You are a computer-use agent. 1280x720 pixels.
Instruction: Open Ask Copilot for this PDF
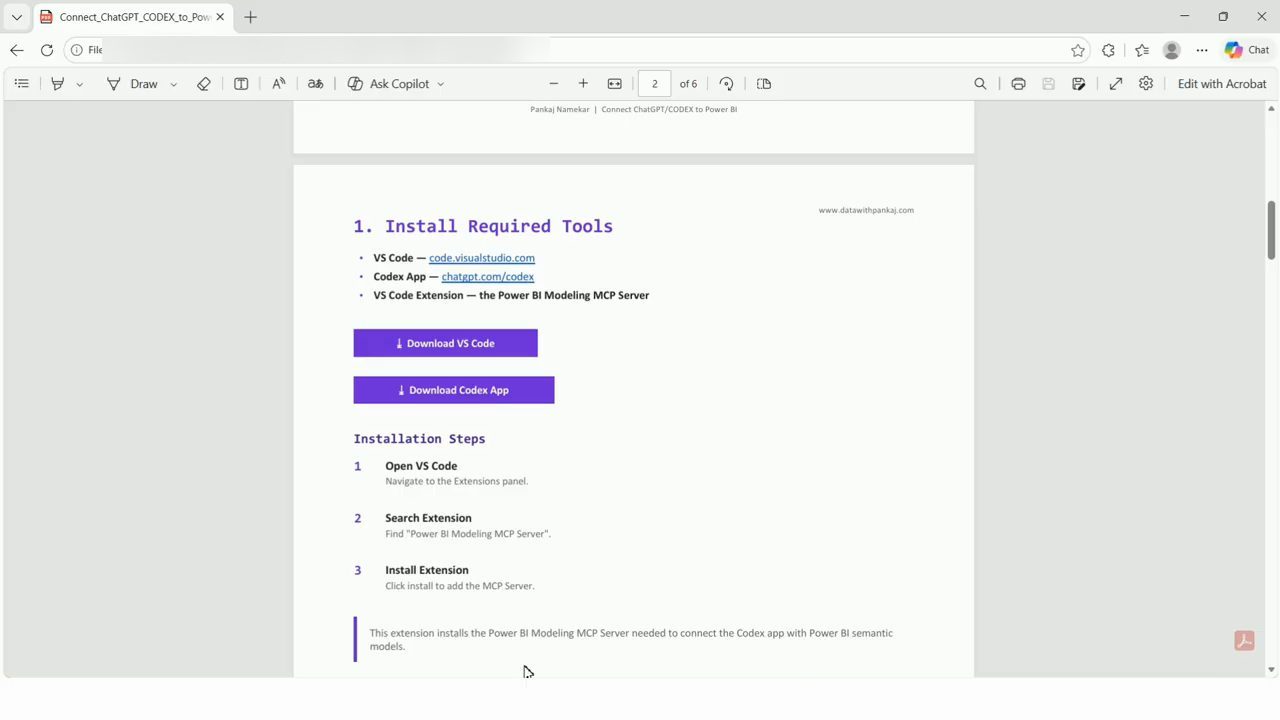(x=388, y=84)
